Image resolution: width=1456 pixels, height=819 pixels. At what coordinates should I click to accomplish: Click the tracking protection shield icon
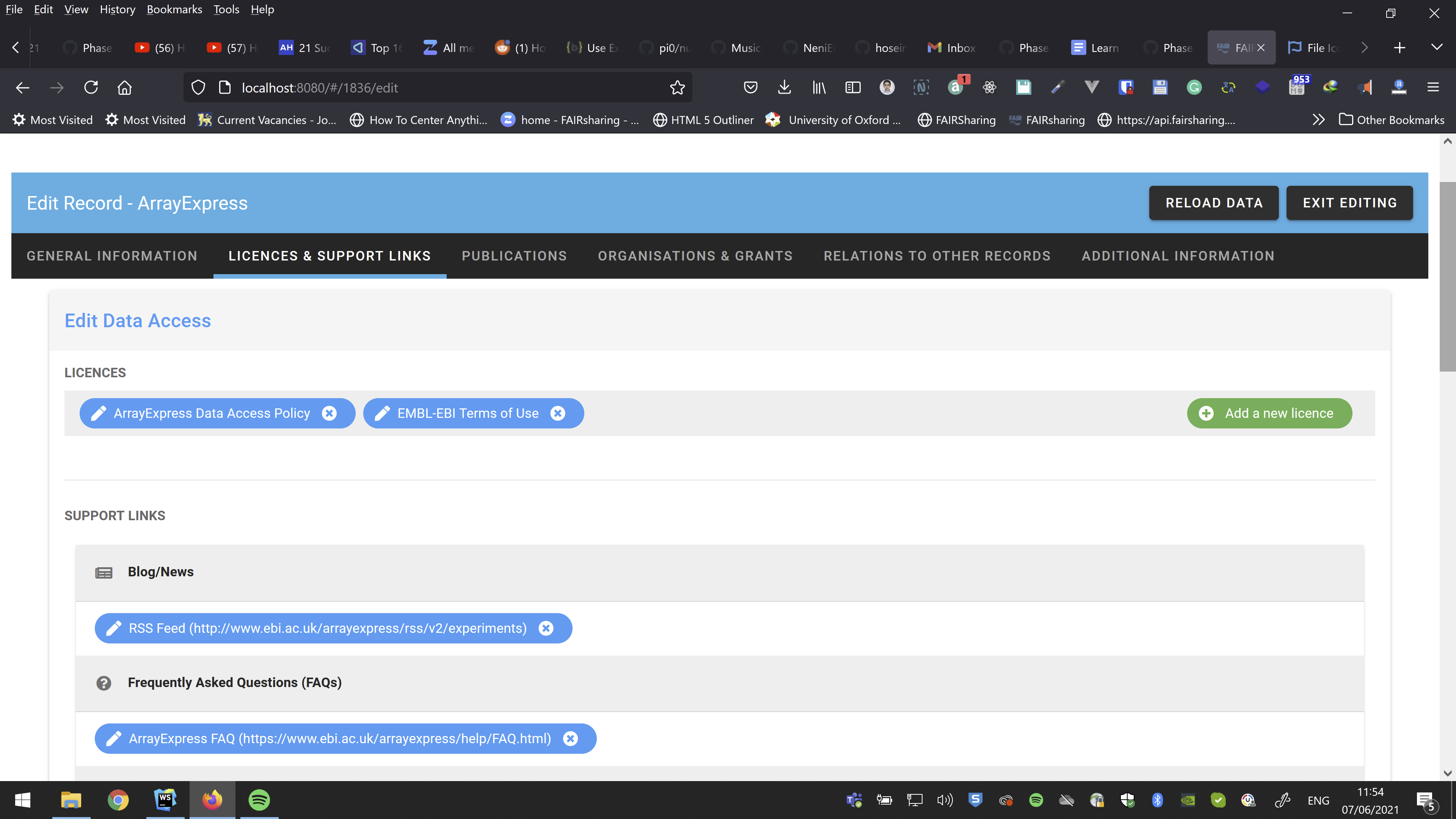click(x=198, y=88)
